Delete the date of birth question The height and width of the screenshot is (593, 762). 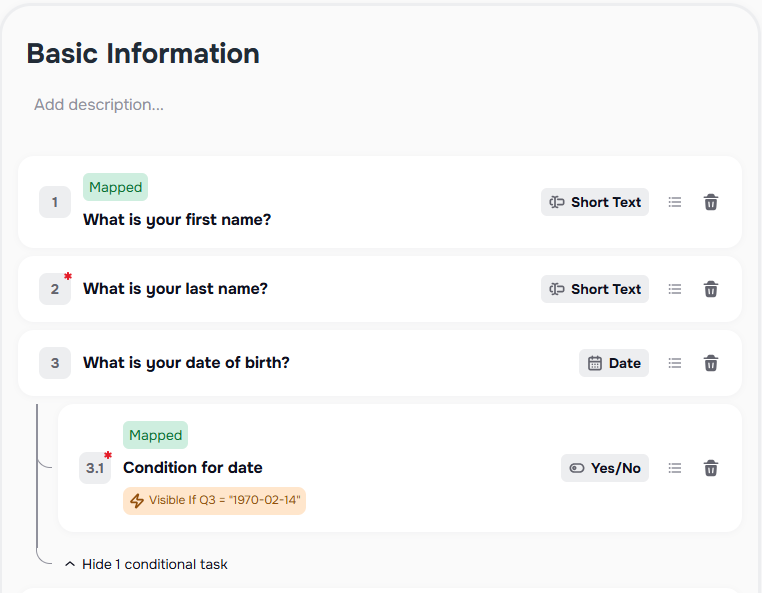[x=710, y=363]
